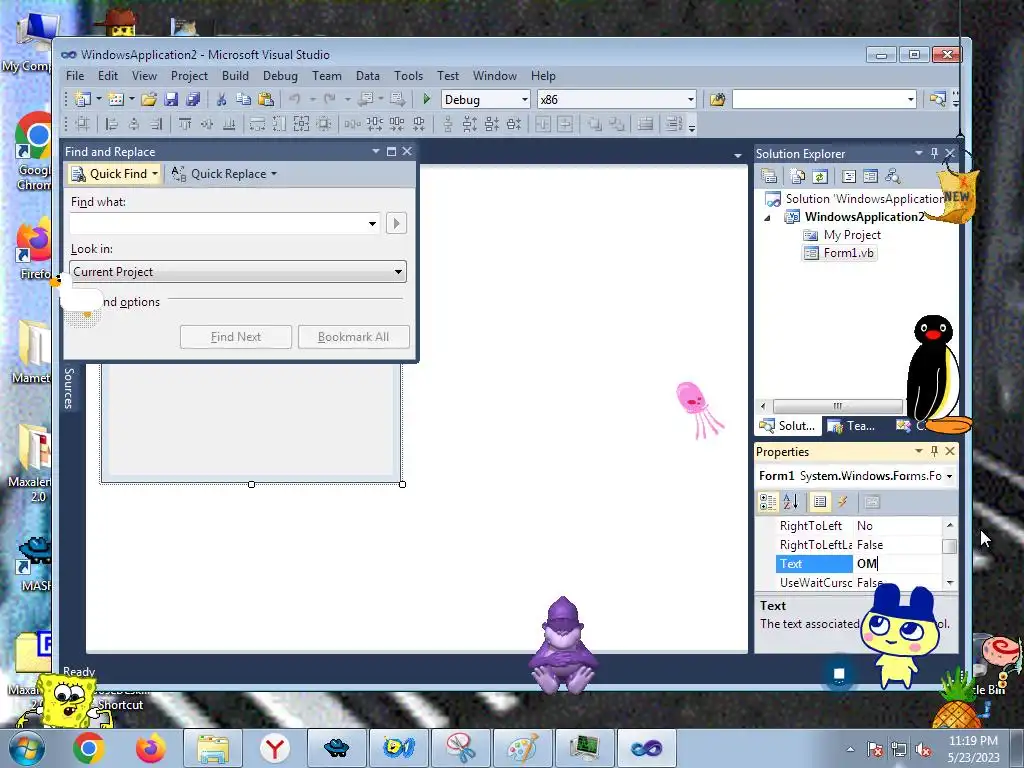
Task: Open the Sources side tab
Action: 69,388
